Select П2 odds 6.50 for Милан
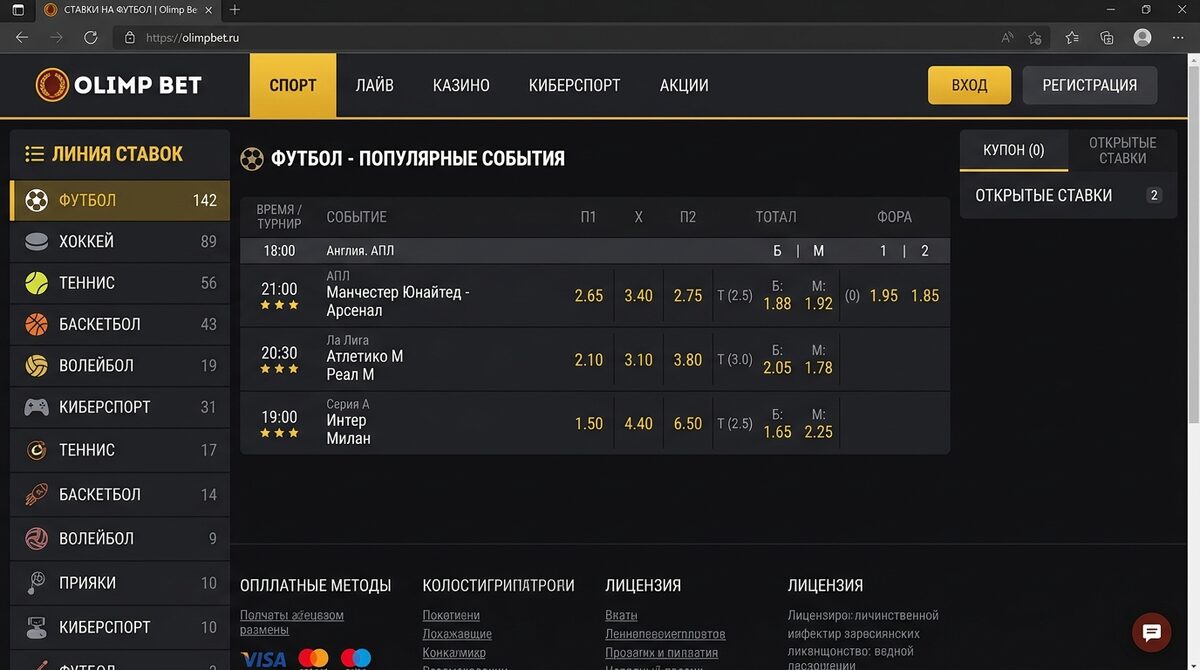Image resolution: width=1200 pixels, height=670 pixels. click(x=688, y=424)
